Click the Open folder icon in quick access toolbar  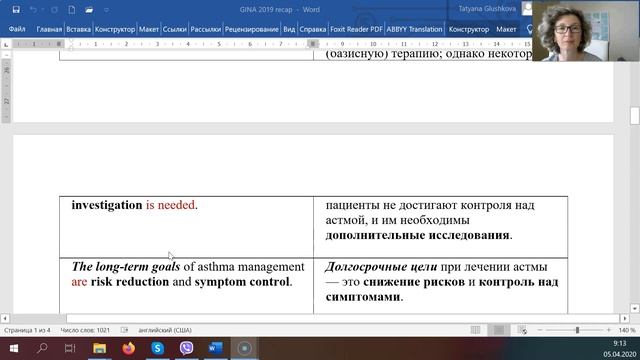click(x=89, y=9)
